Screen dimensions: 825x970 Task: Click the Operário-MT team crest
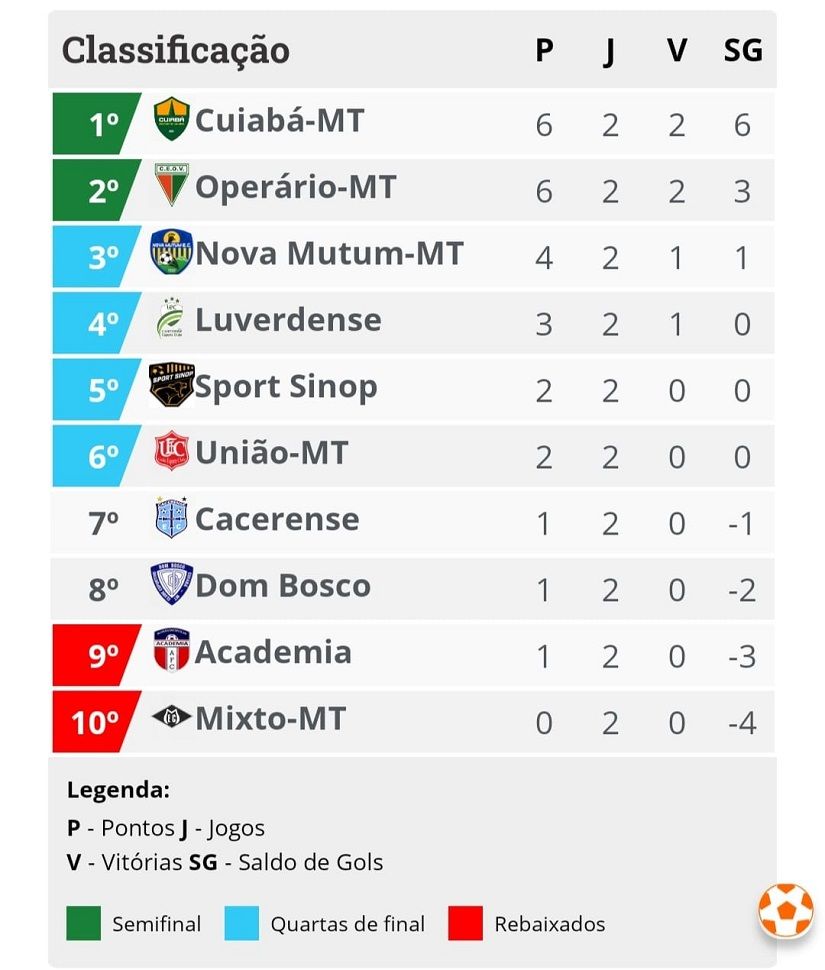tap(171, 184)
